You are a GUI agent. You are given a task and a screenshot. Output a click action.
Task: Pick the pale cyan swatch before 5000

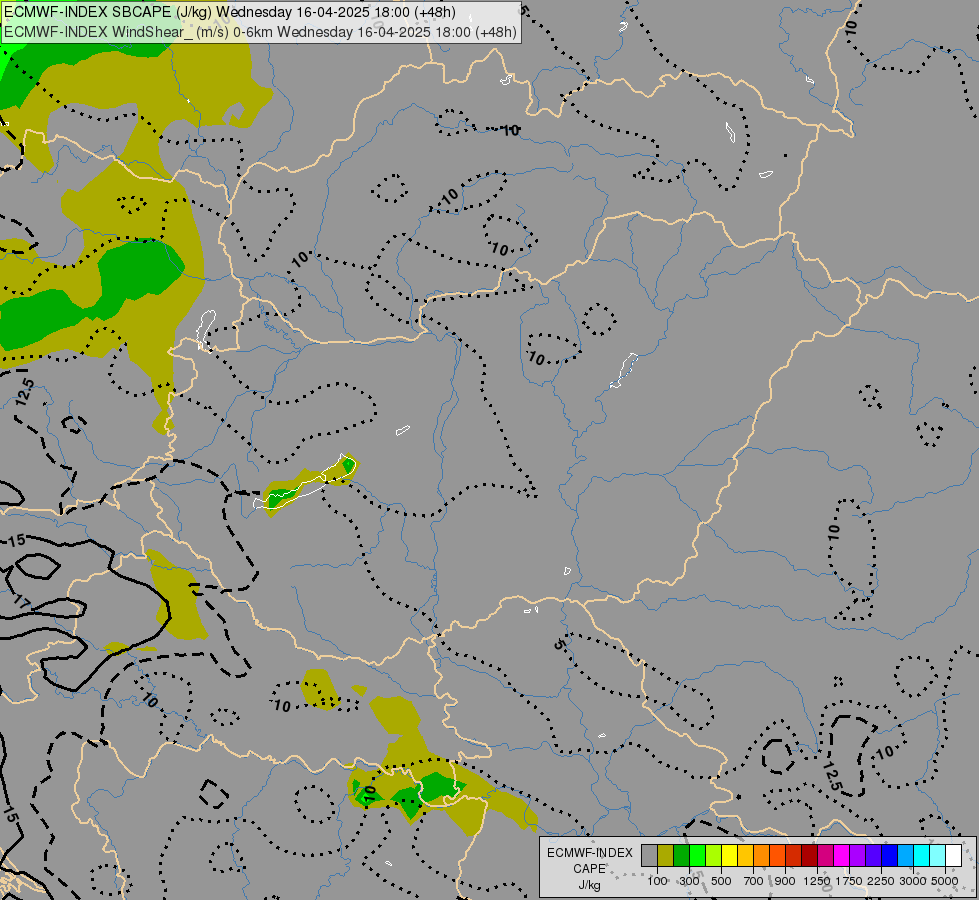click(x=937, y=855)
